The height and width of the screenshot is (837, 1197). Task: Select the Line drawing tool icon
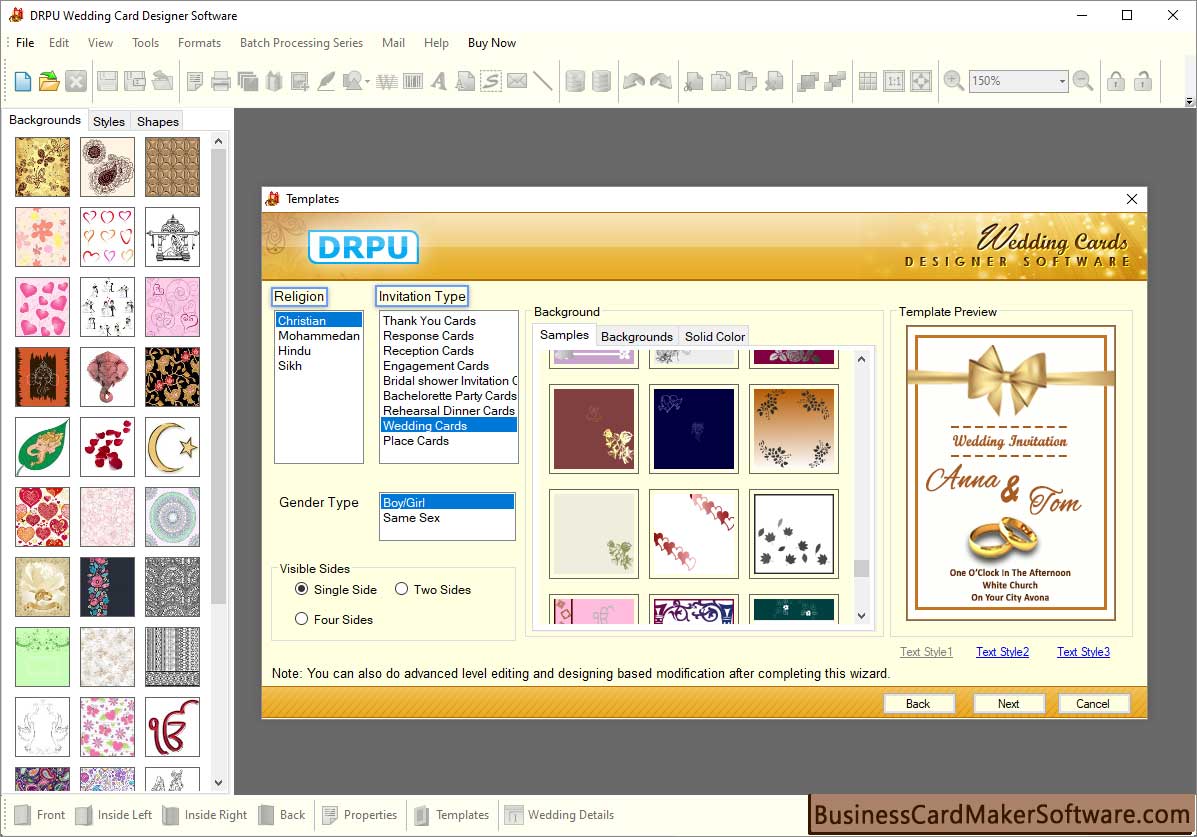pyautogui.click(x=543, y=81)
